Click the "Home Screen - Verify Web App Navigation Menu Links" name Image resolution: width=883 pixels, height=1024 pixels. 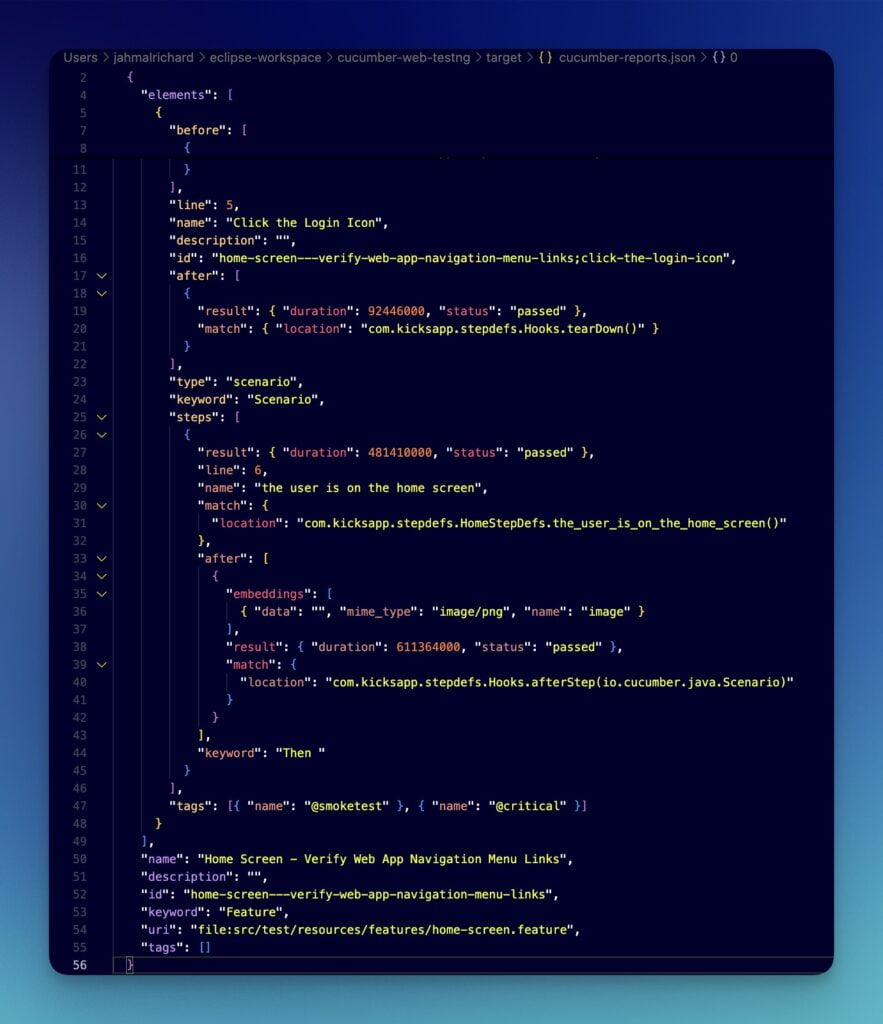click(382, 859)
